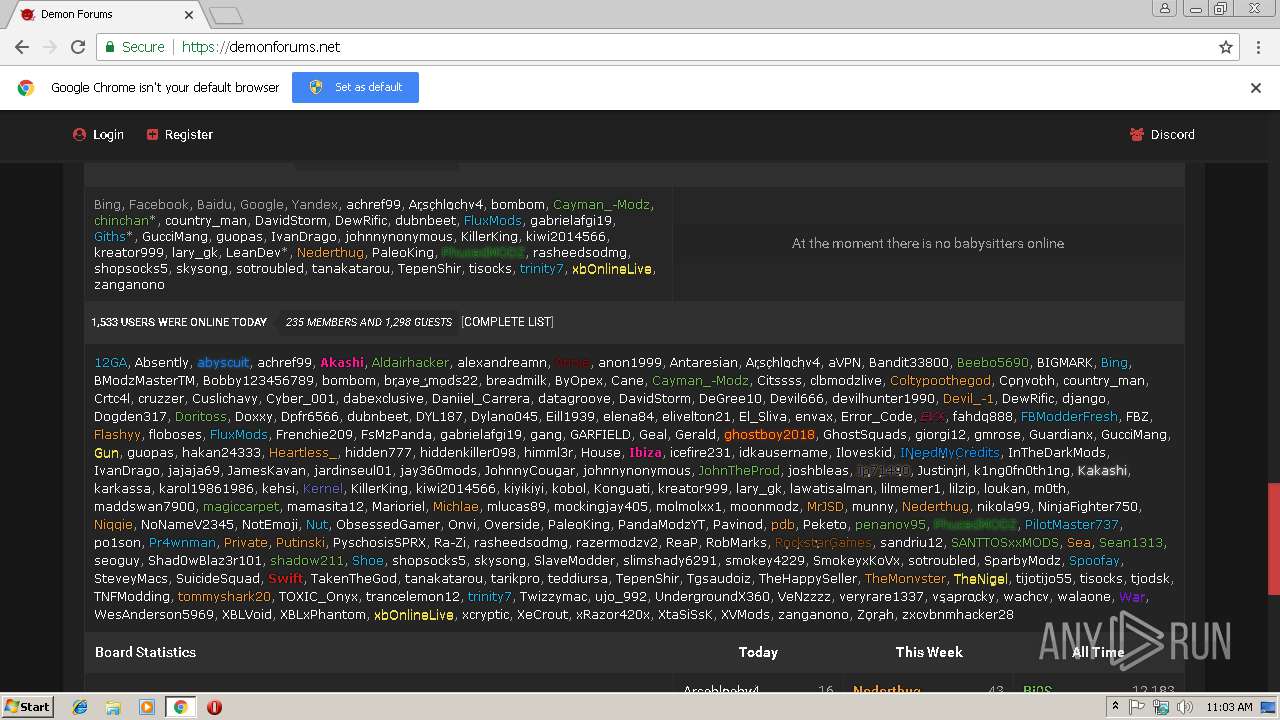Bookmark this page with the star icon
The image size is (1280, 720).
[x=1226, y=47]
